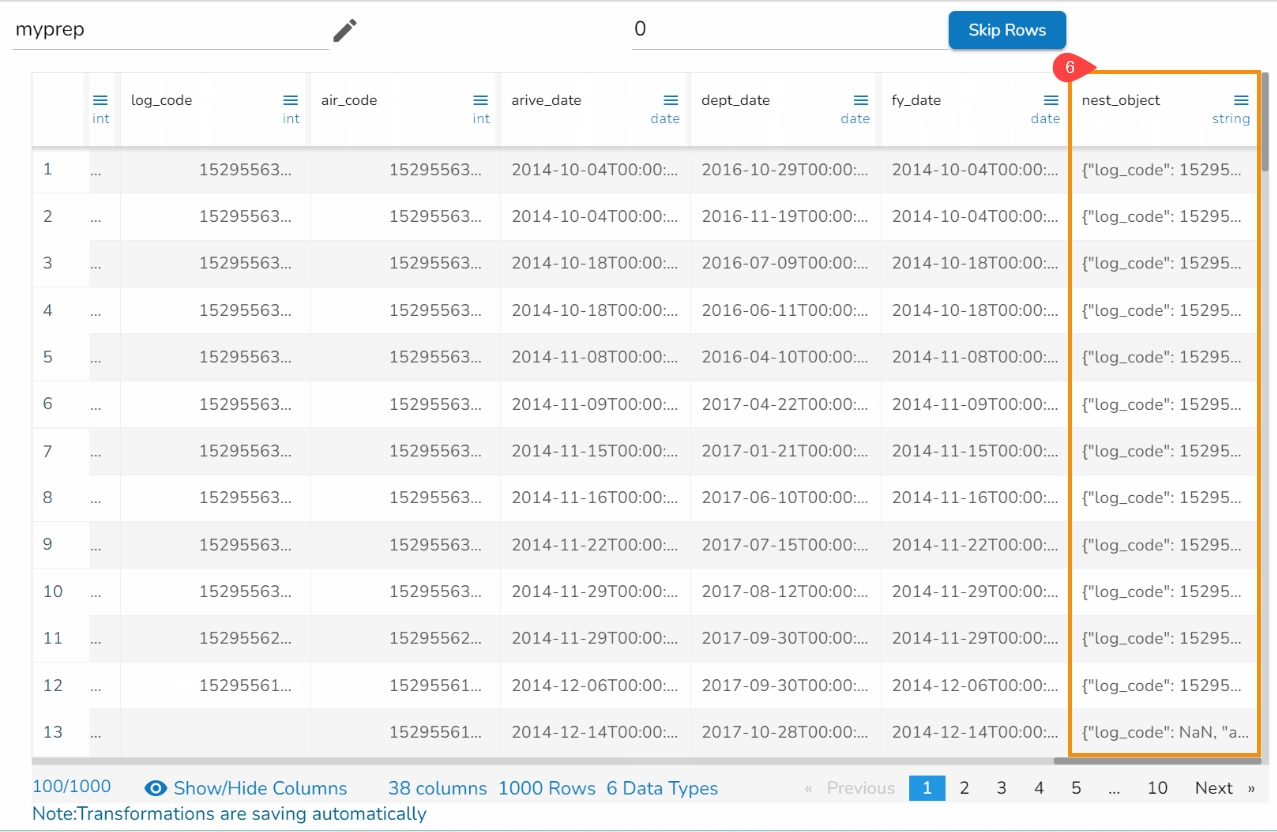Click the Next page link
Viewport: 1277px width, 832px height.
(x=1214, y=788)
